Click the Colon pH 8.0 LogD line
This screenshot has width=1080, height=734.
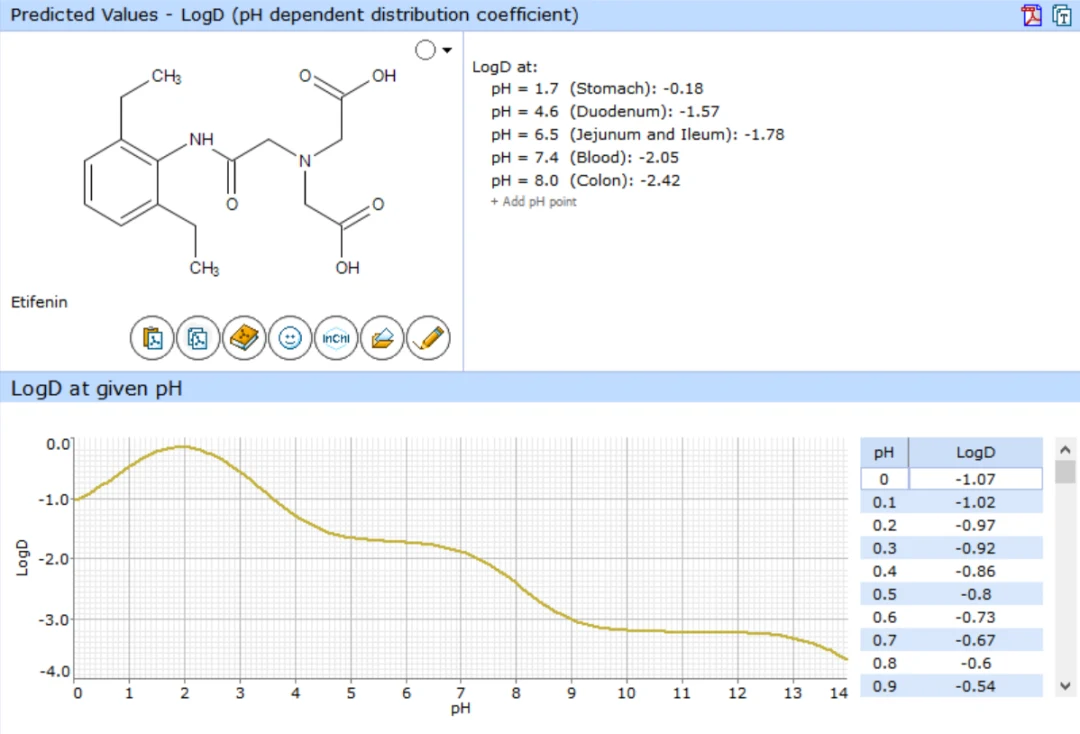pyautogui.click(x=585, y=181)
